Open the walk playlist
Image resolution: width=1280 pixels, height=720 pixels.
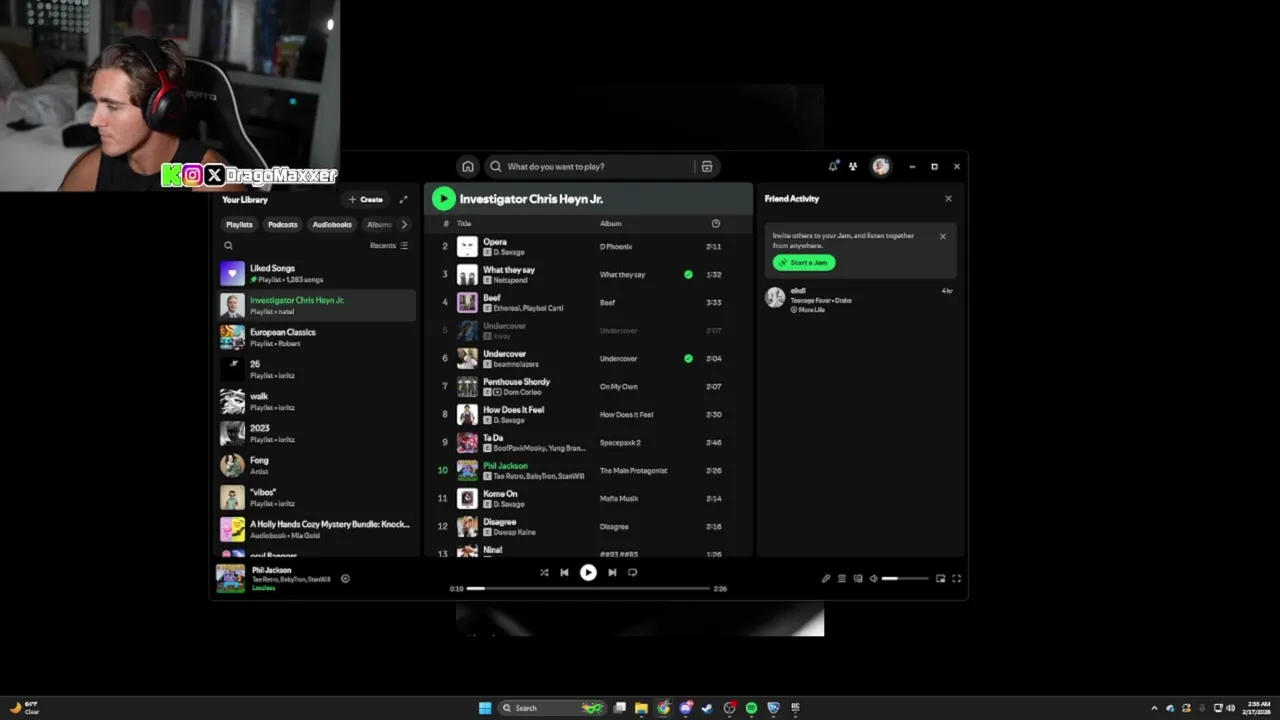click(318, 401)
